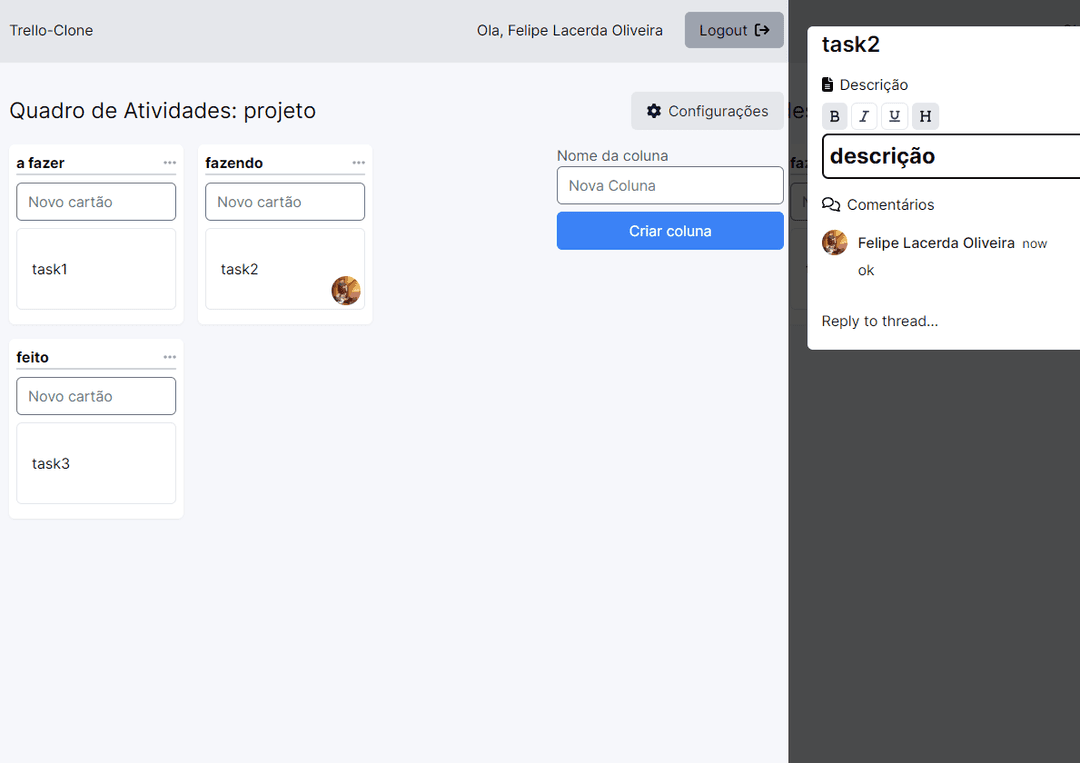Open options menu for 'fazendo' column

pos(359,163)
